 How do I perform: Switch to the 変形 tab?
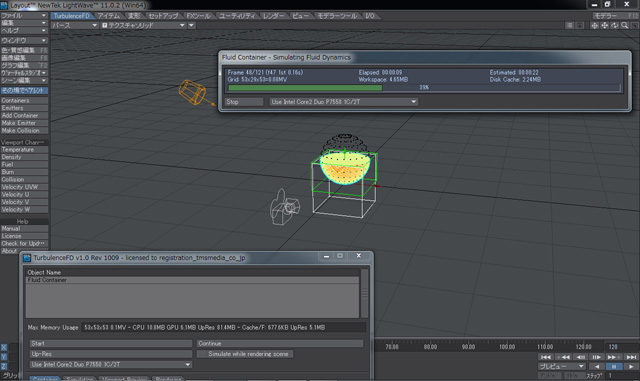coord(134,16)
